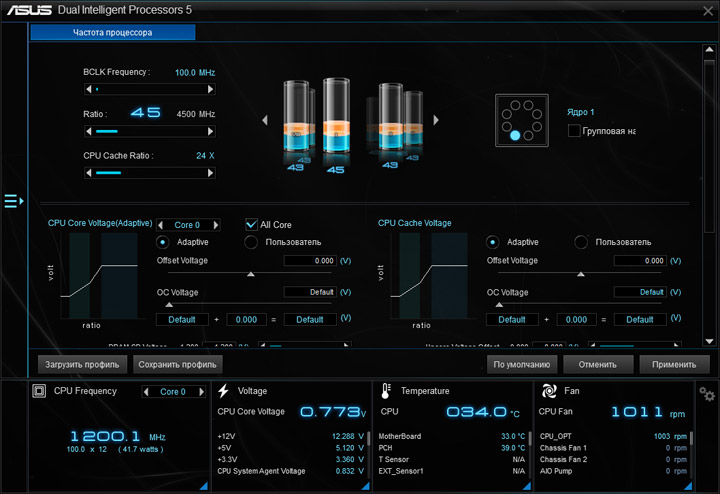Click the BCLK Frequency slider track
The image size is (720, 494).
click(x=150, y=89)
